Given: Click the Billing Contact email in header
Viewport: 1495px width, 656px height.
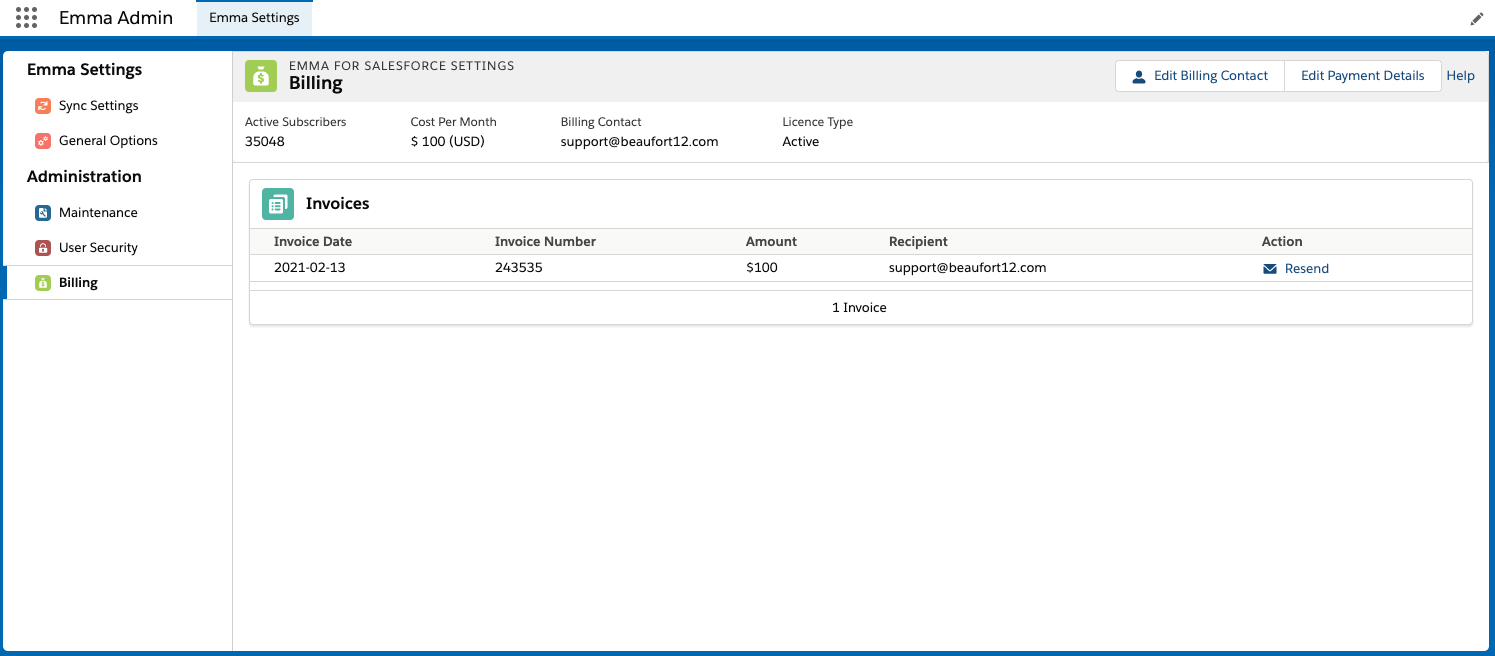Looking at the screenshot, I should pyautogui.click(x=640, y=142).
